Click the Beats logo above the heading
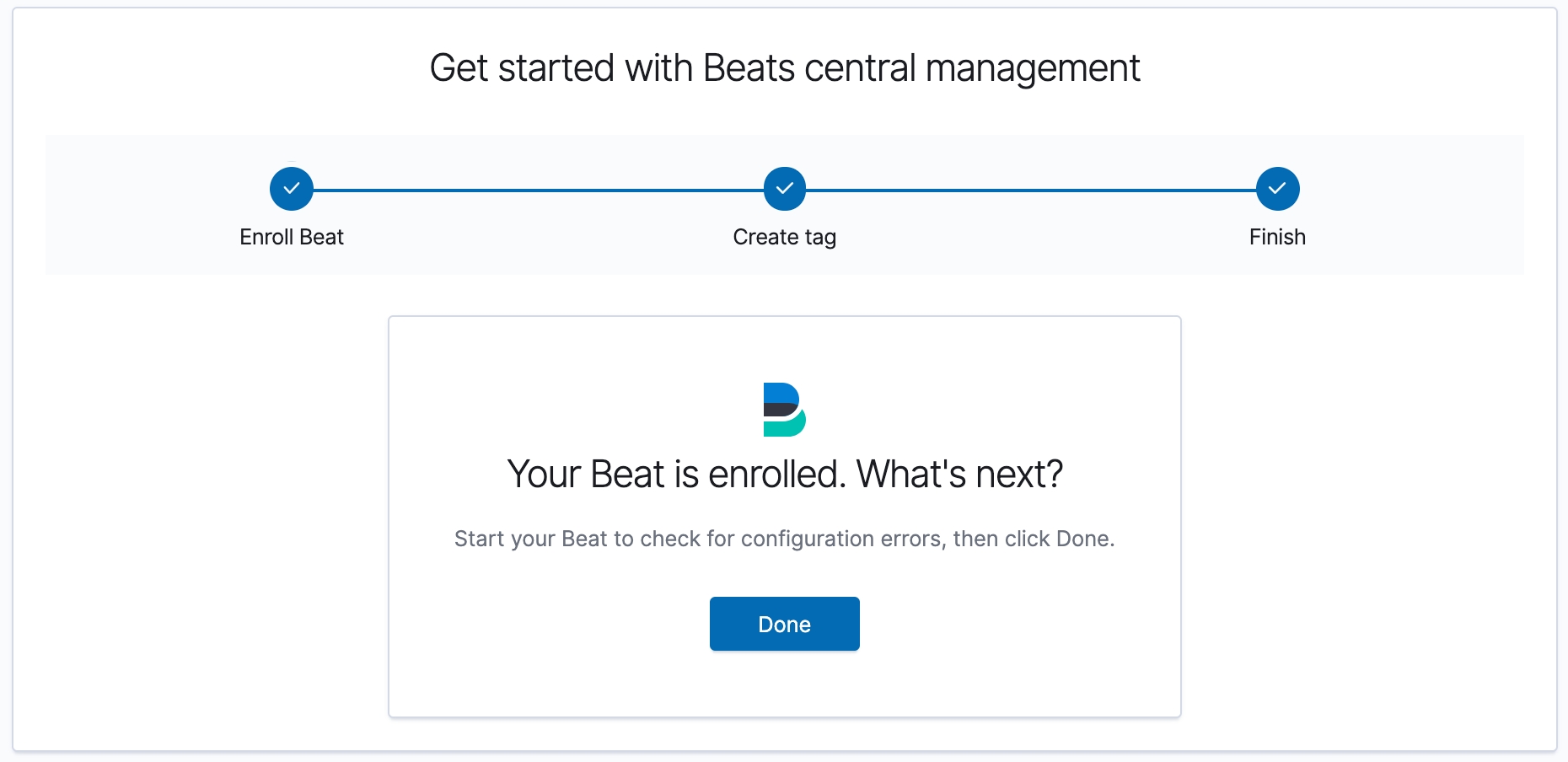 click(784, 410)
